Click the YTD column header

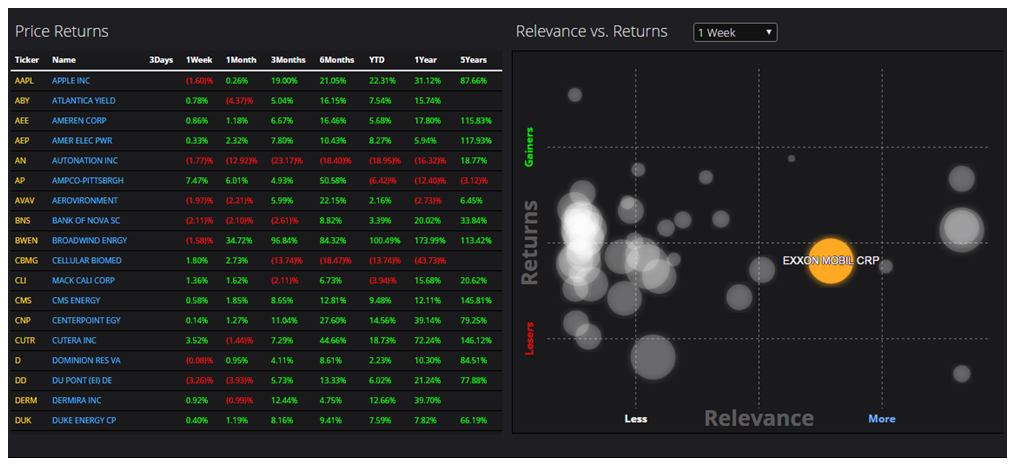coord(376,60)
